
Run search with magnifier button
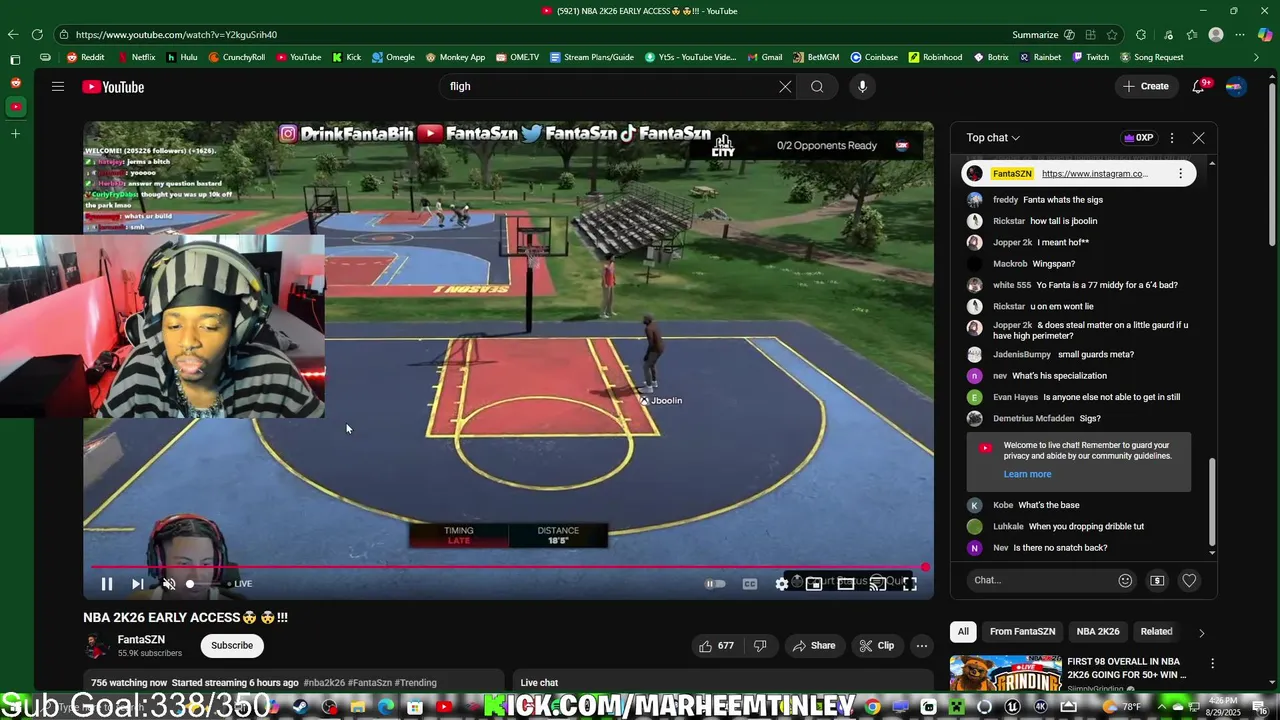(x=817, y=87)
